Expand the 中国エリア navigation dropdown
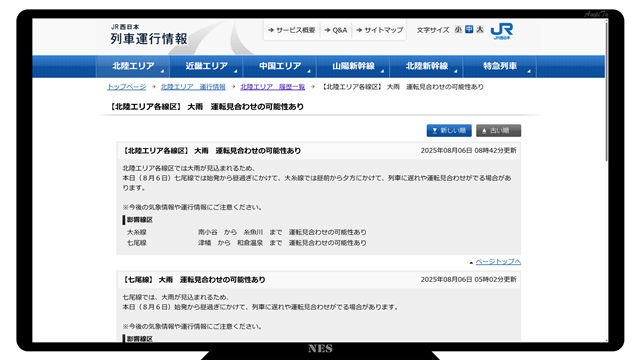Viewport: 640px width, 360px height. pyautogui.click(x=280, y=66)
